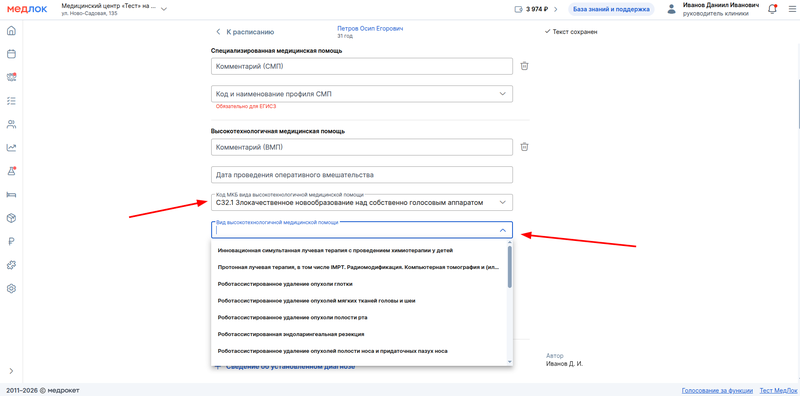The height and width of the screenshot is (396, 800).
Task: Open the home icon in sidebar
Action: 11,31
